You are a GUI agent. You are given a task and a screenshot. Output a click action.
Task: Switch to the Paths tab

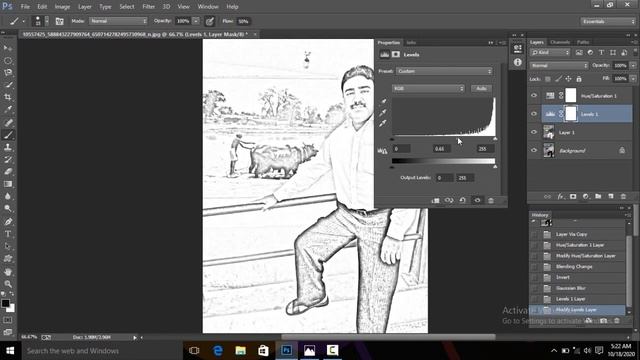pyautogui.click(x=583, y=42)
